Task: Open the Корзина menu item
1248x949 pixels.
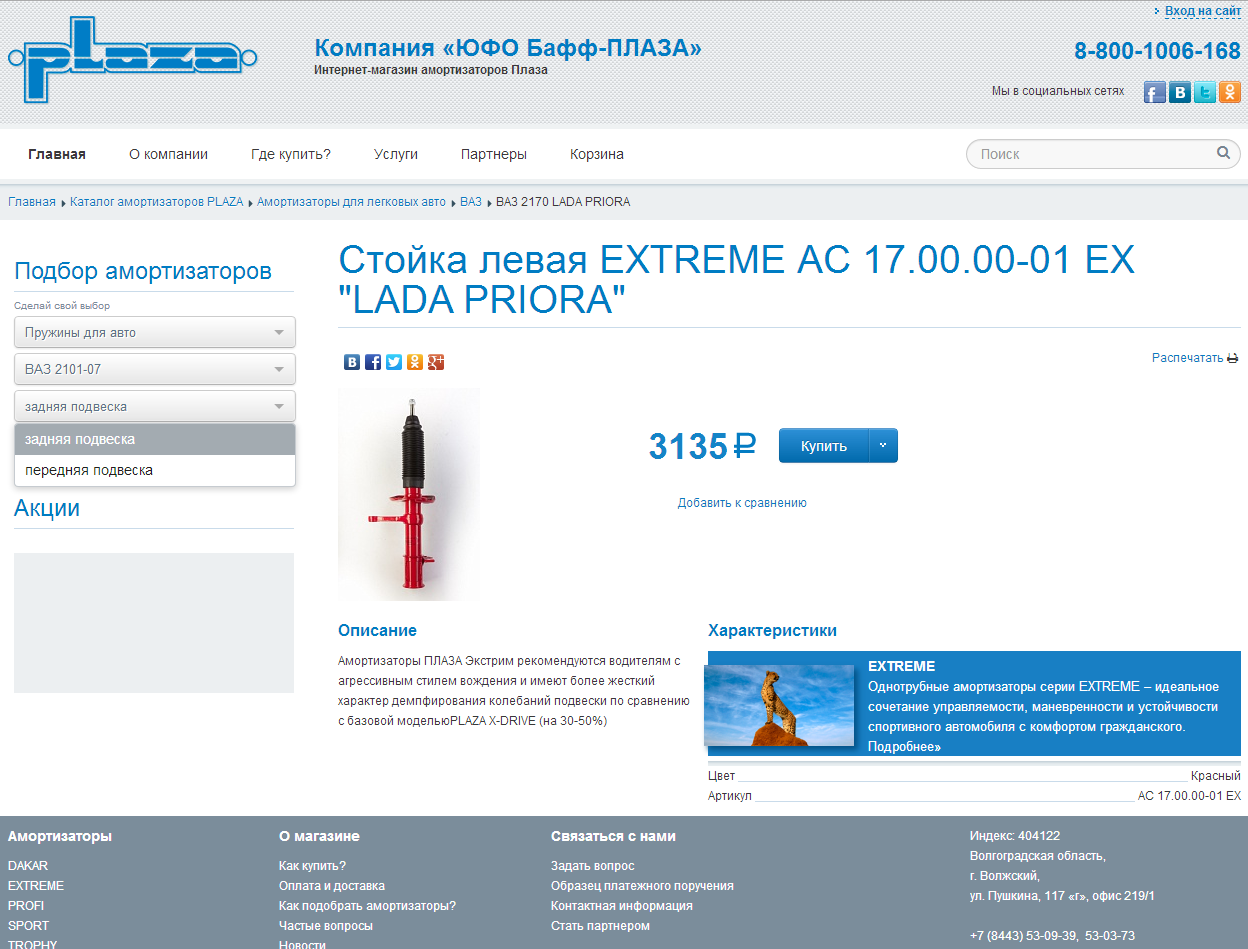Action: click(x=596, y=154)
